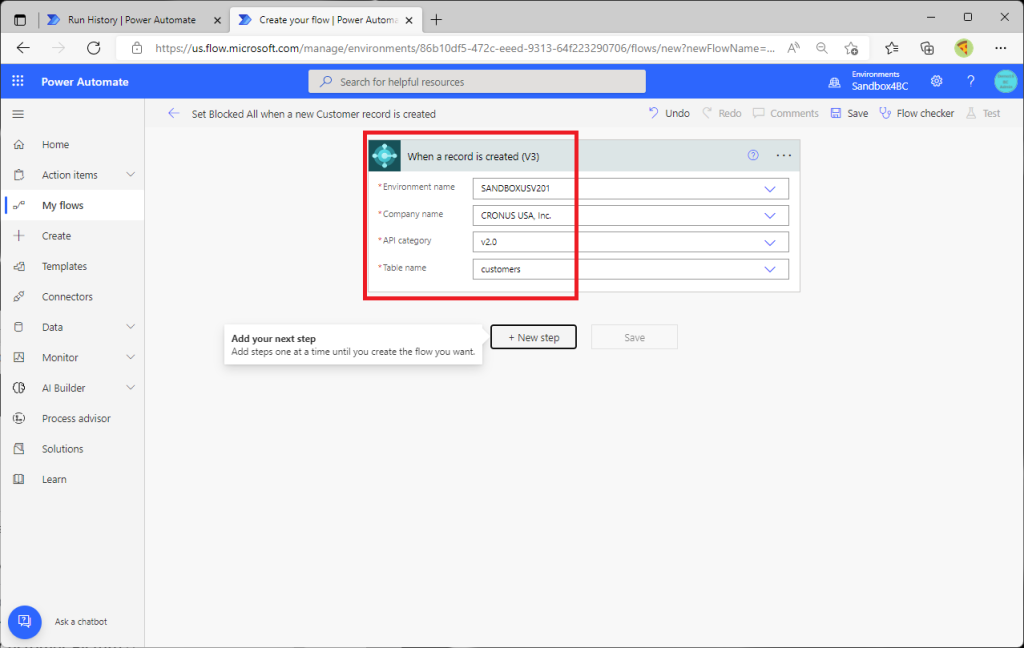Image resolution: width=1024 pixels, height=648 pixels.
Task: Click the Monitor chart icon
Action: (x=19, y=357)
